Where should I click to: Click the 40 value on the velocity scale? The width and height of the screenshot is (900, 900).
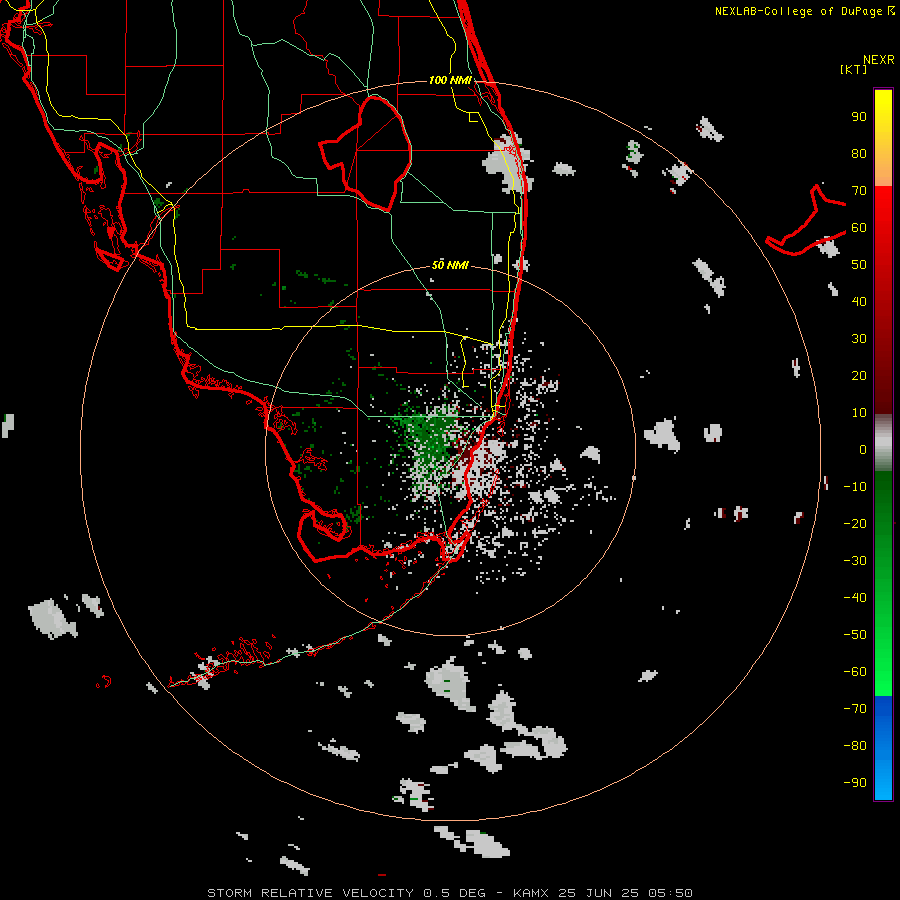coord(859,302)
